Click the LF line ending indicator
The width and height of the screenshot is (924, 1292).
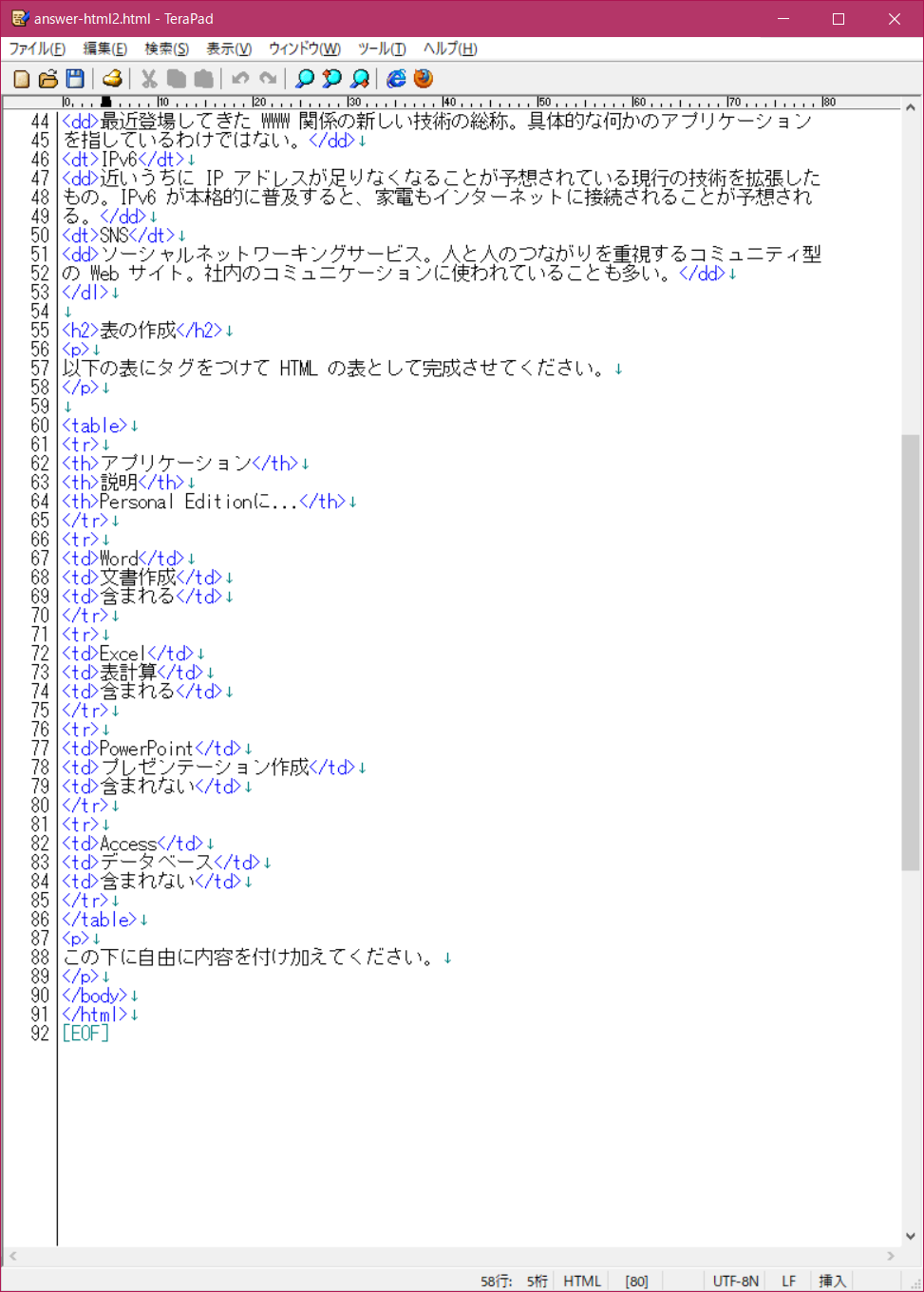[x=788, y=1281]
